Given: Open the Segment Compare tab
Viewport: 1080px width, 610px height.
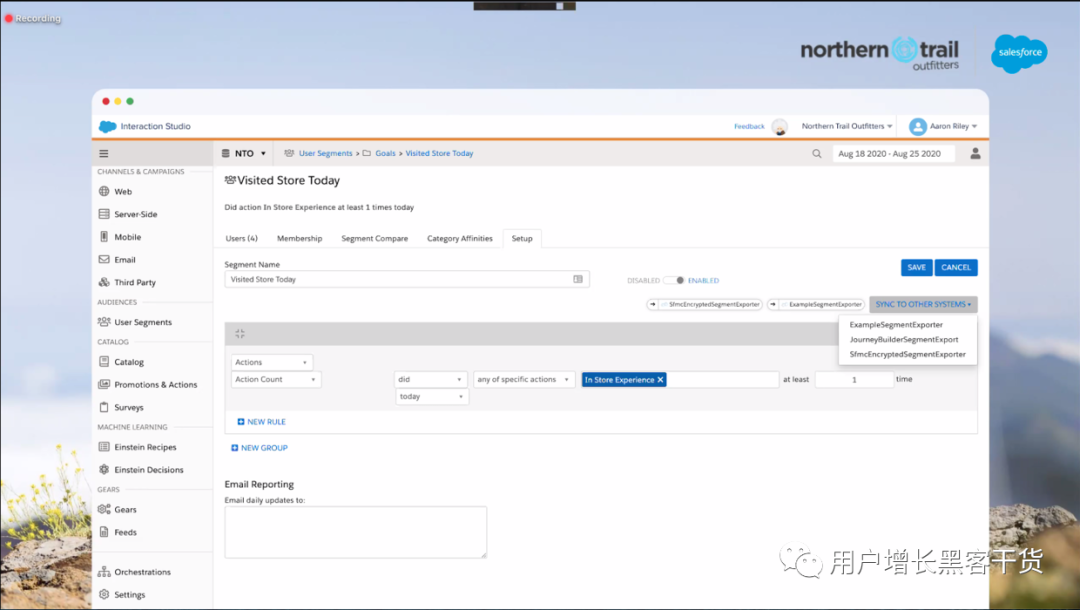Looking at the screenshot, I should tap(375, 238).
